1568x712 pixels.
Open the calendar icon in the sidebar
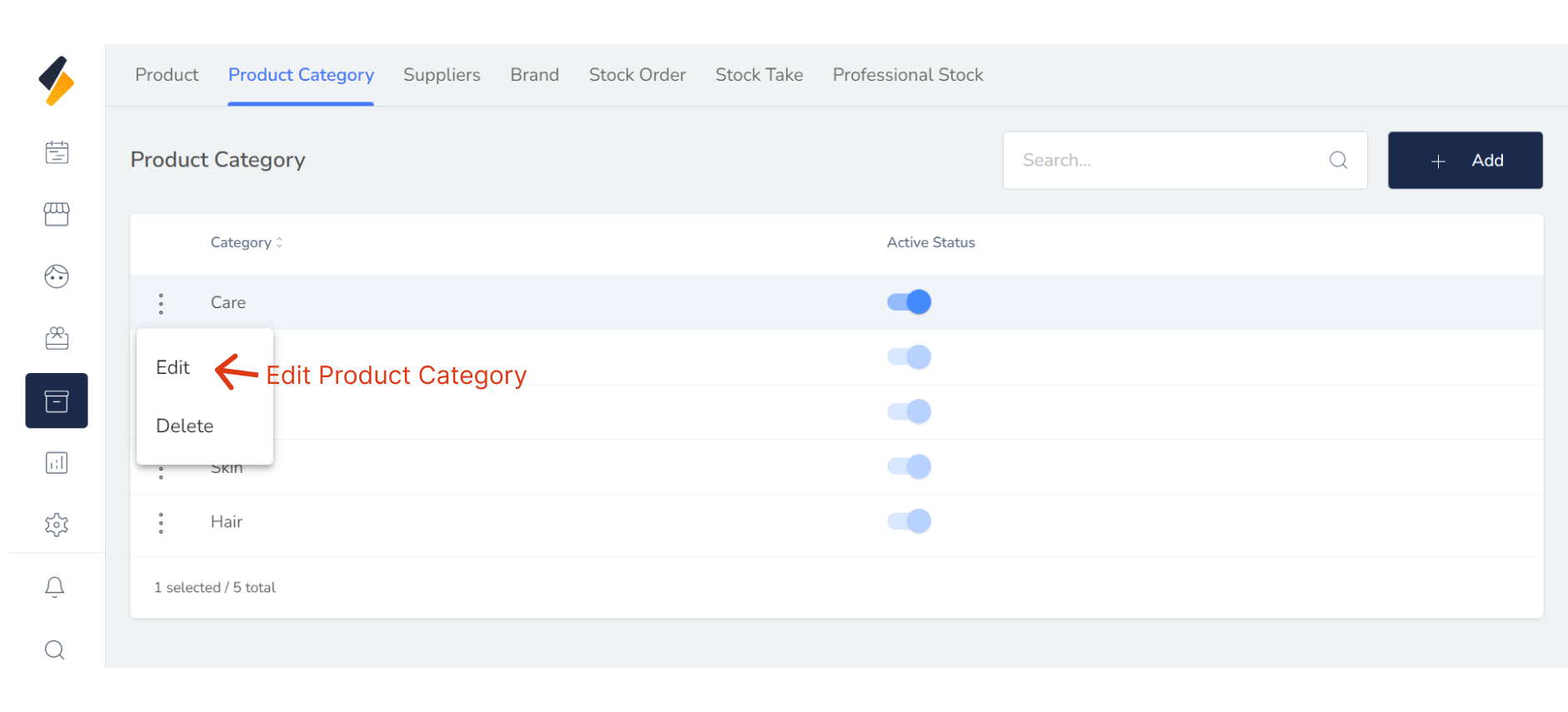coord(57,152)
